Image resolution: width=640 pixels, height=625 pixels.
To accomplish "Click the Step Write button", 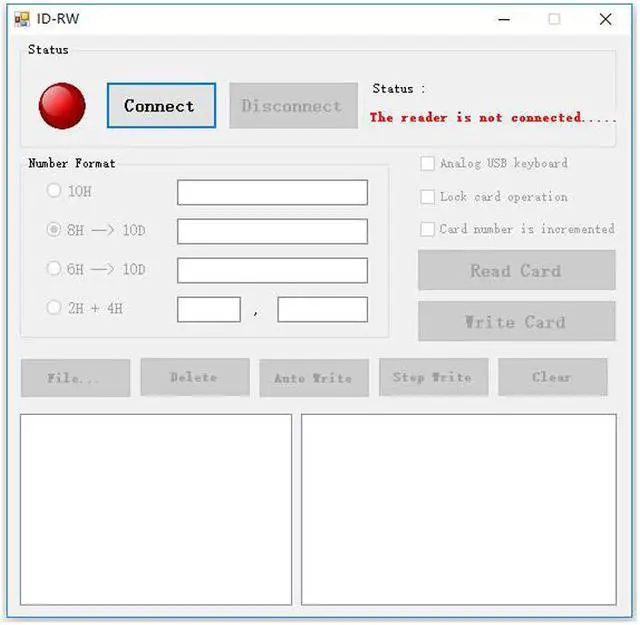I will coord(433,377).
